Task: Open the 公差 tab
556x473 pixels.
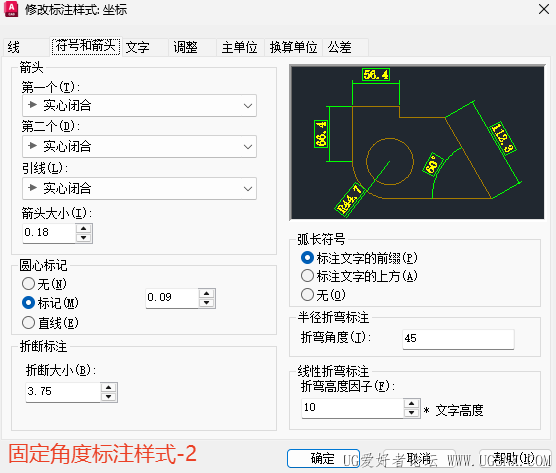Action: [x=345, y=47]
